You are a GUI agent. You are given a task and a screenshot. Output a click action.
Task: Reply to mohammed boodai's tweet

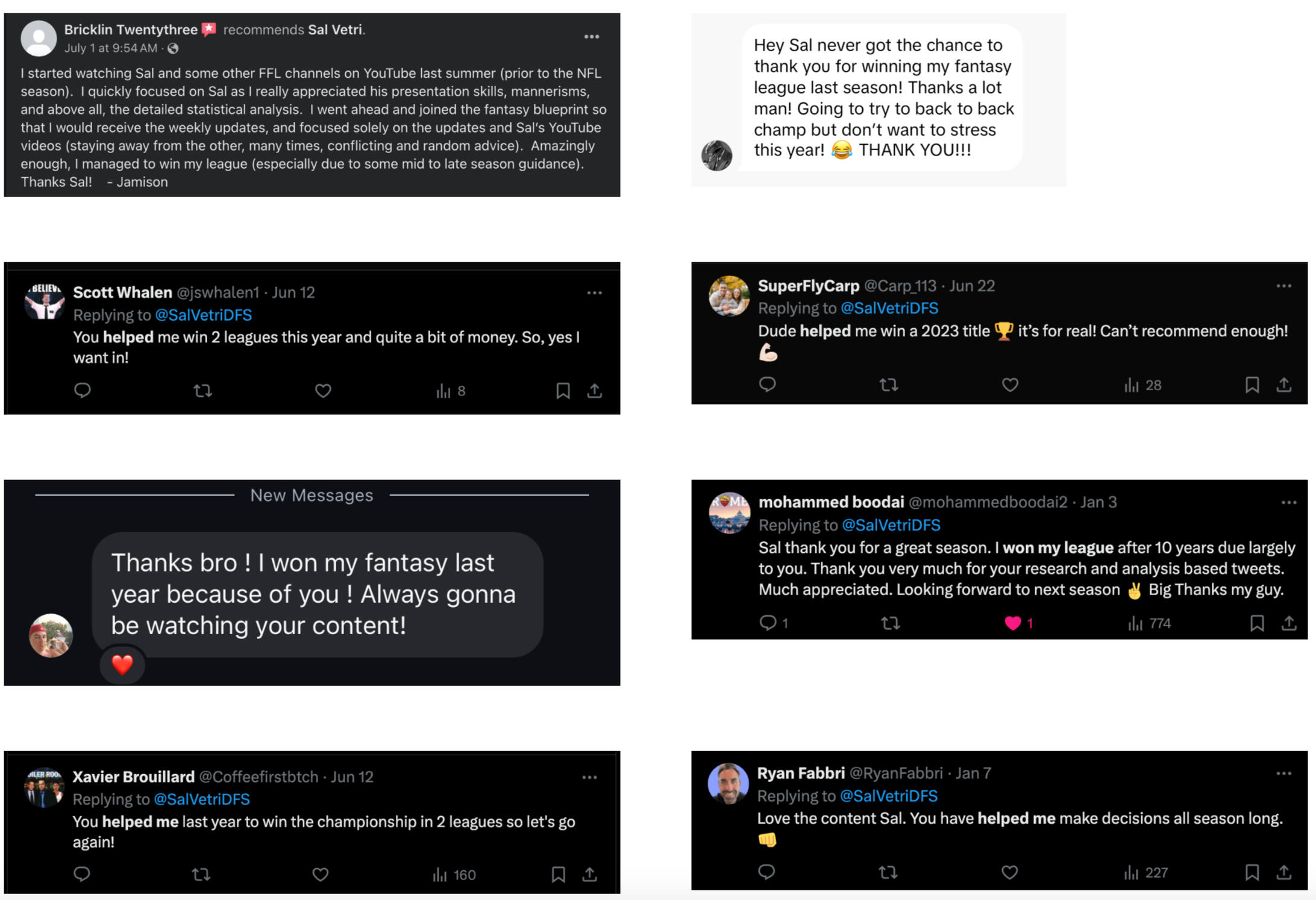tap(768, 623)
